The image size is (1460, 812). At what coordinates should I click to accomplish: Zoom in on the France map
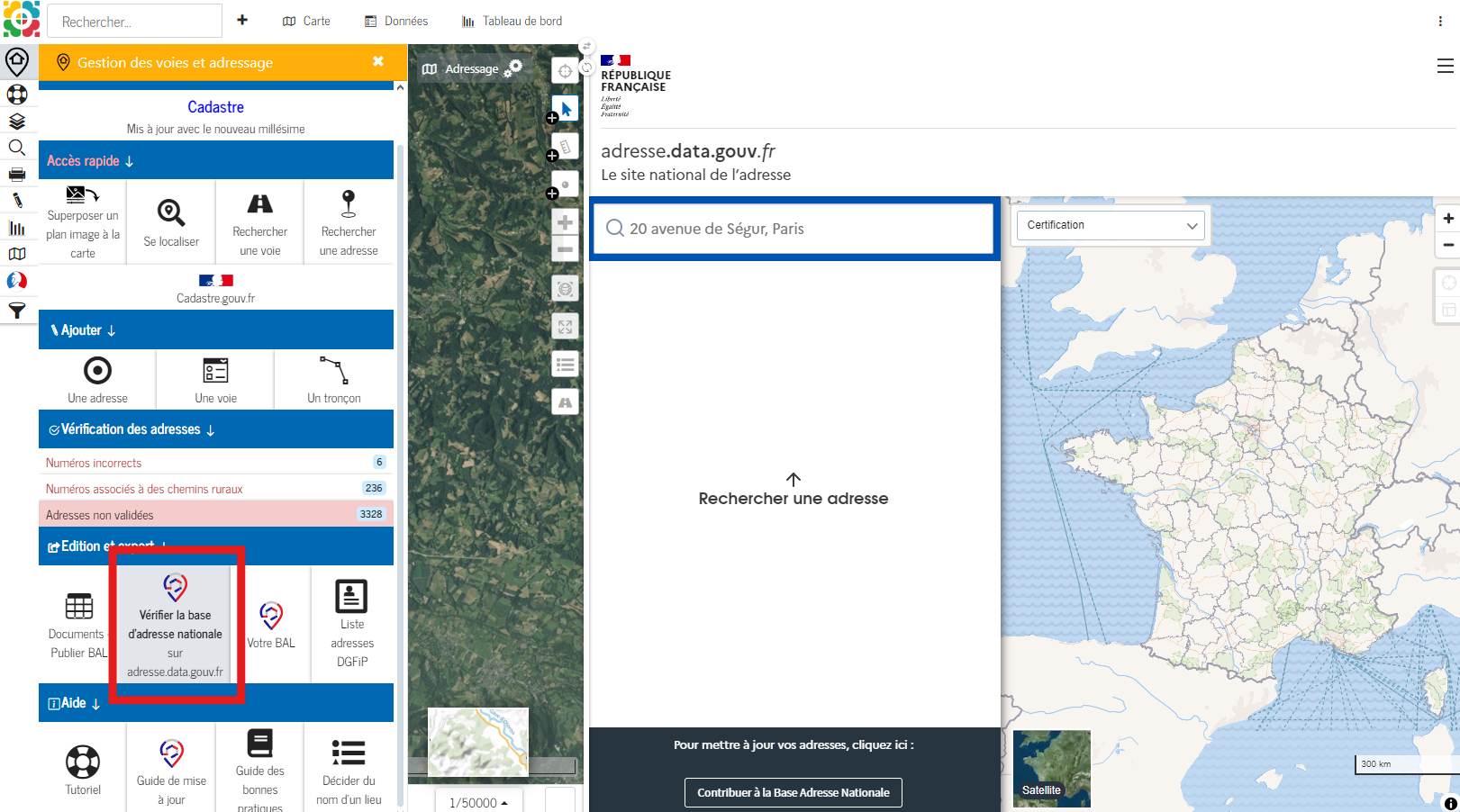(x=1448, y=219)
